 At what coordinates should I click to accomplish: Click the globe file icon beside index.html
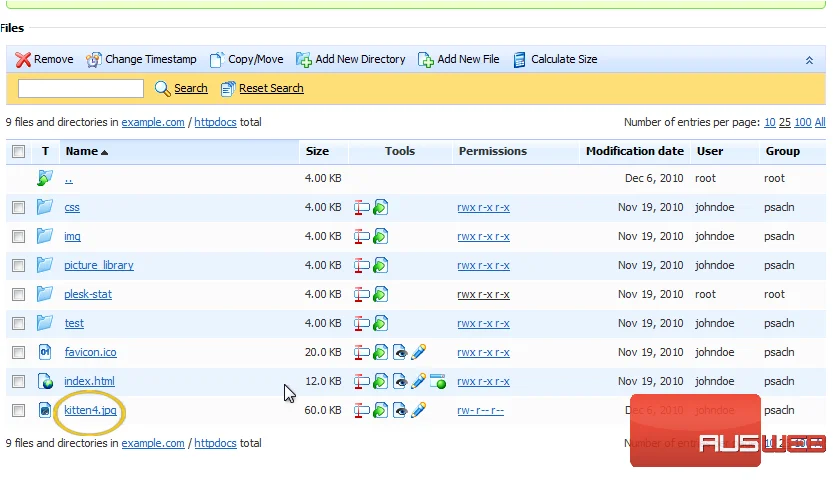point(45,381)
